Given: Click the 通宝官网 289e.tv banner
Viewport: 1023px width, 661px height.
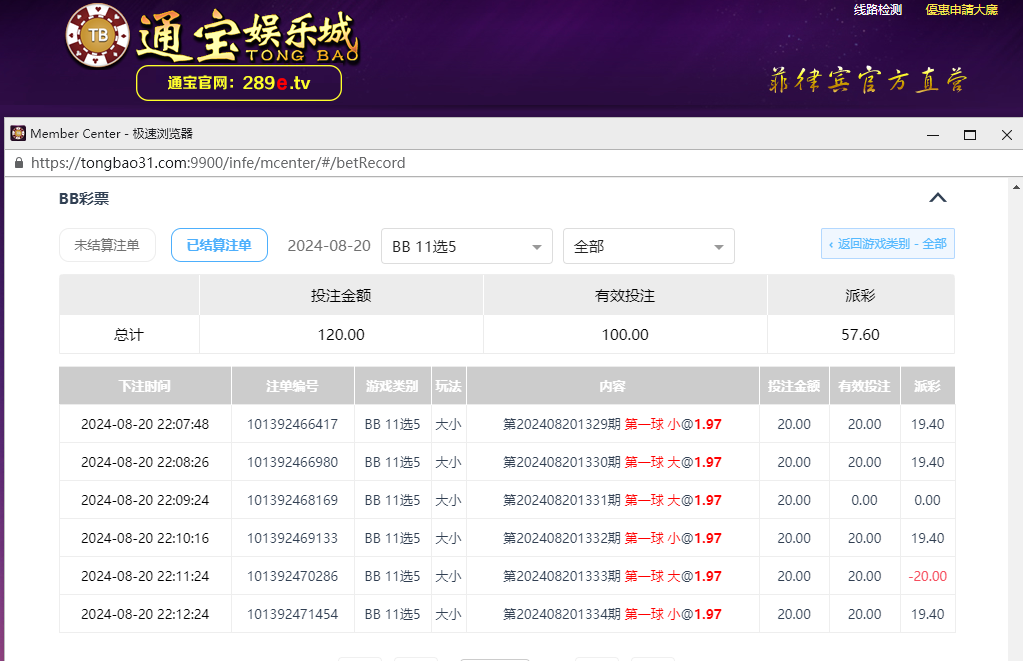Looking at the screenshot, I should (239, 83).
